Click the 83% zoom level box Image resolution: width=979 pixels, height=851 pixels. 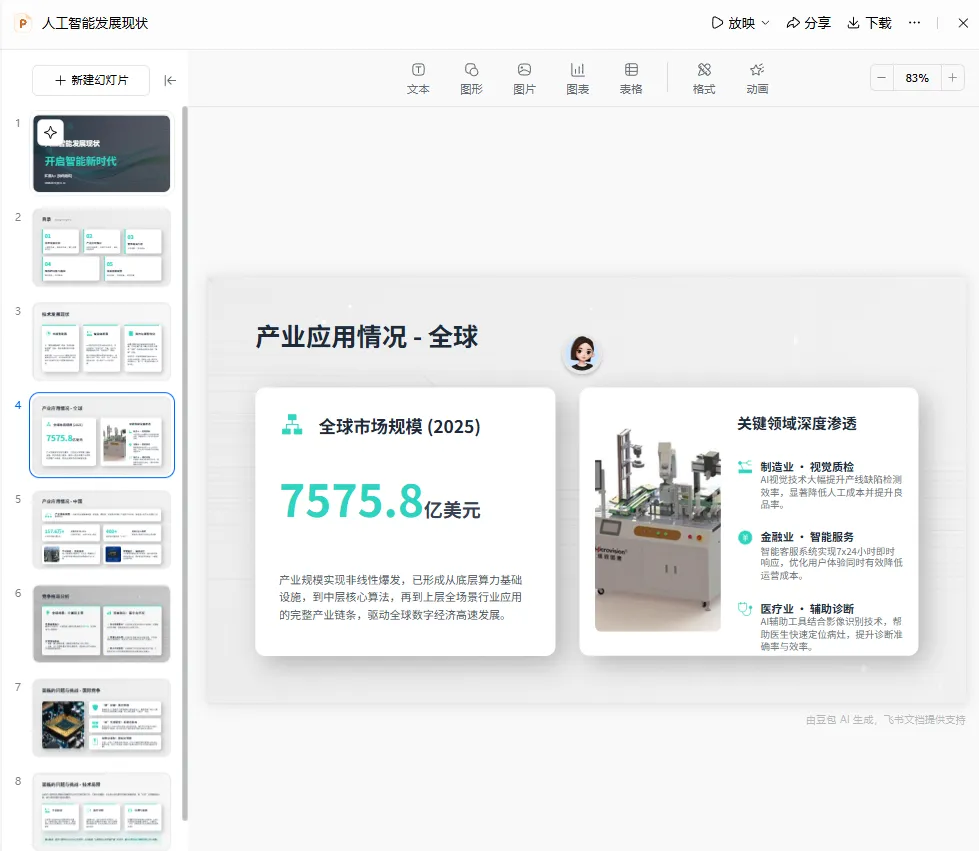[917, 78]
